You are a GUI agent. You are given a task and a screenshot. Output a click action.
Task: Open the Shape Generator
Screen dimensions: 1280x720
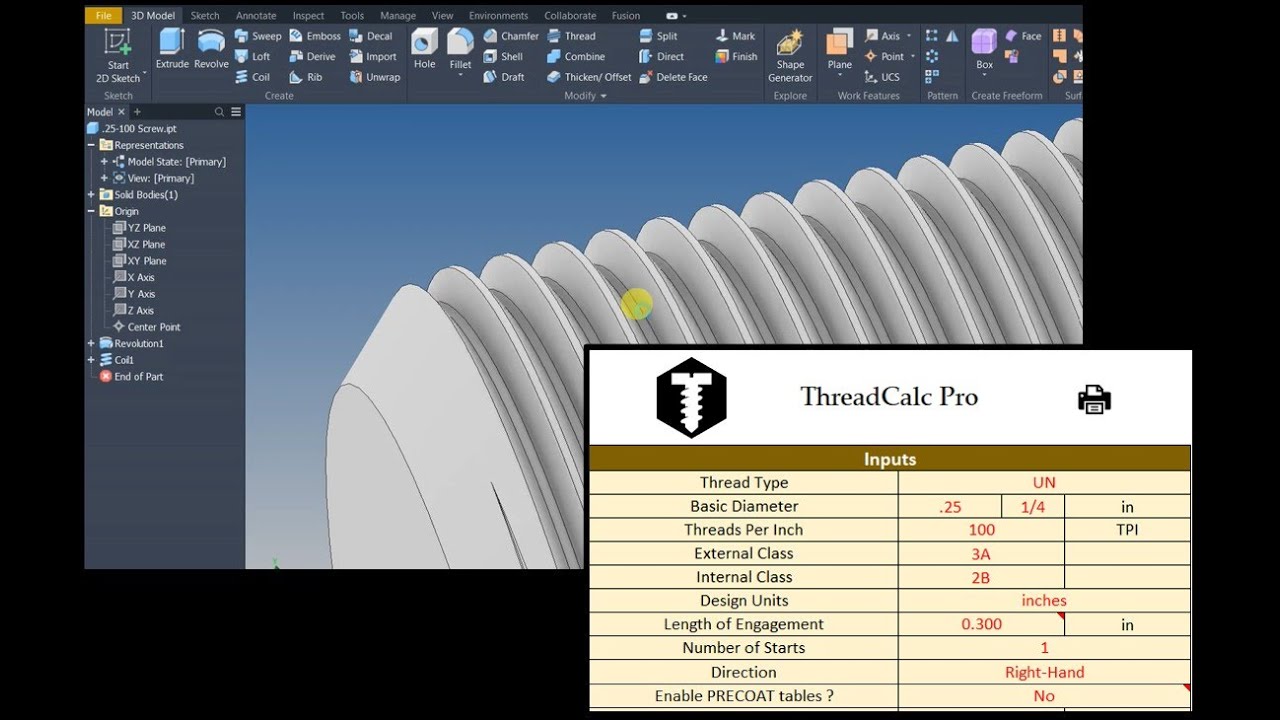[x=790, y=56]
